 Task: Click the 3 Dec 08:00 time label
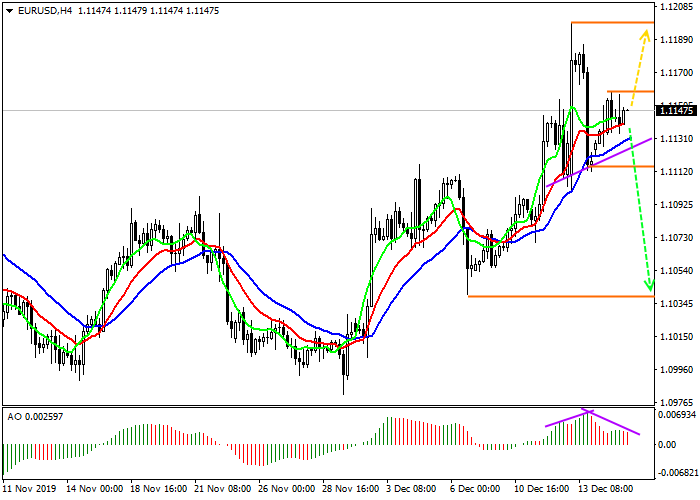coord(411,490)
